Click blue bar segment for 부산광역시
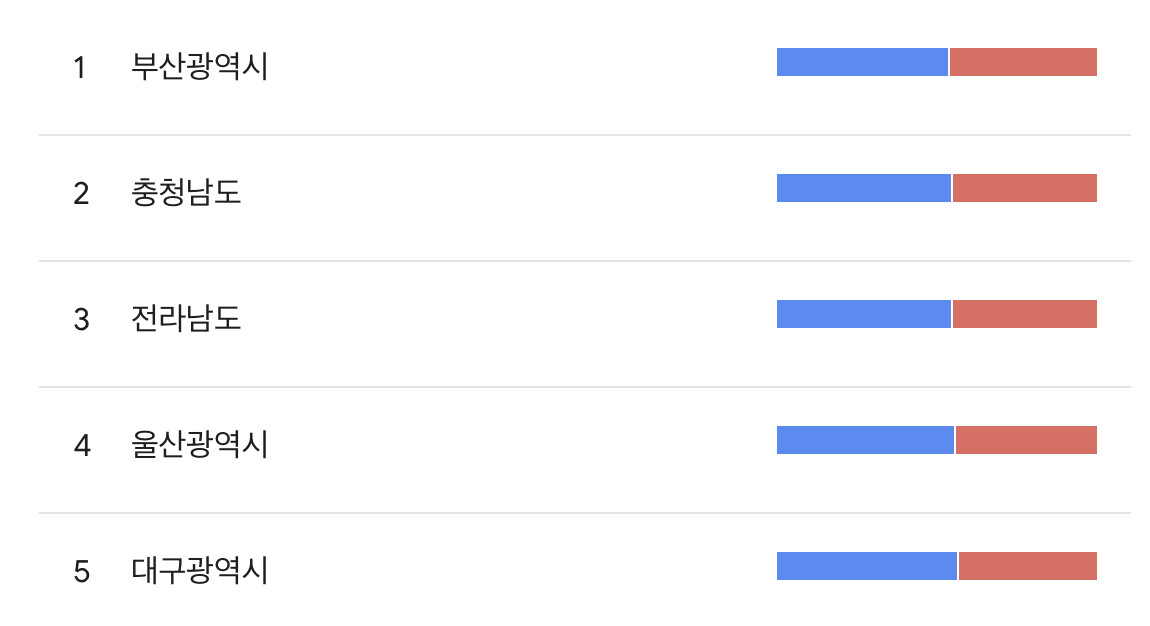Screen dimensions: 1150x626 (x=862, y=62)
